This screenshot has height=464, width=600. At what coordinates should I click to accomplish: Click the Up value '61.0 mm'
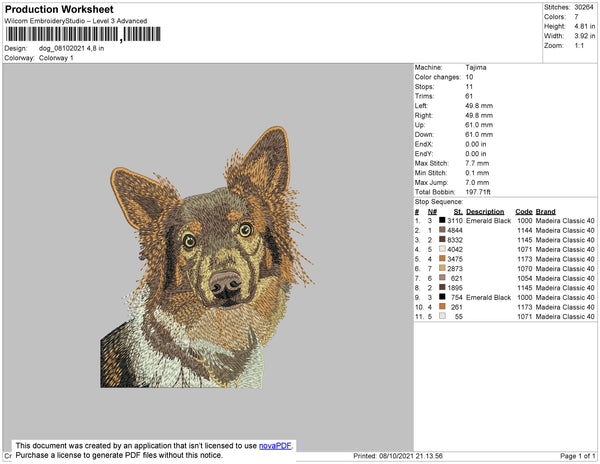[x=479, y=125]
